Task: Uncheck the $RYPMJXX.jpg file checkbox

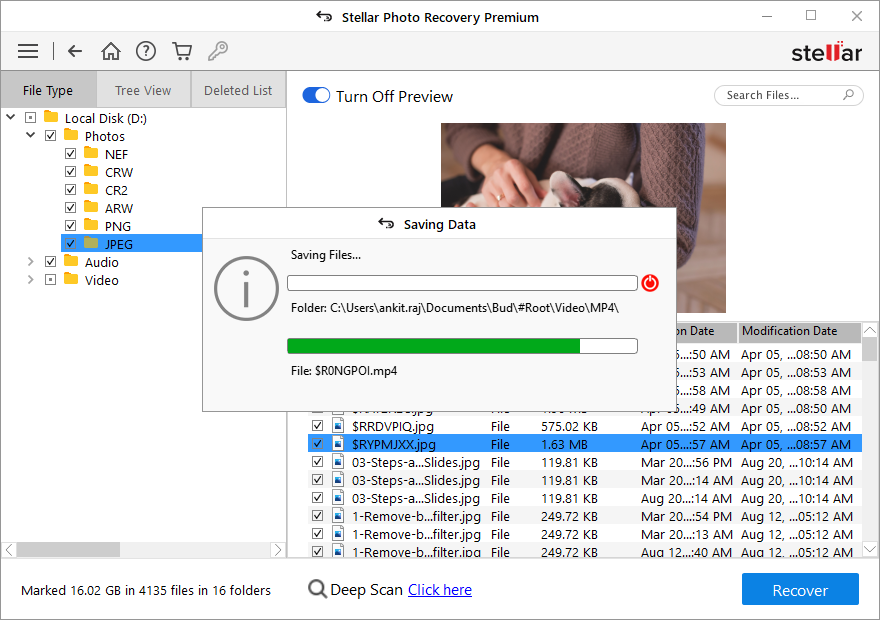Action: point(317,444)
